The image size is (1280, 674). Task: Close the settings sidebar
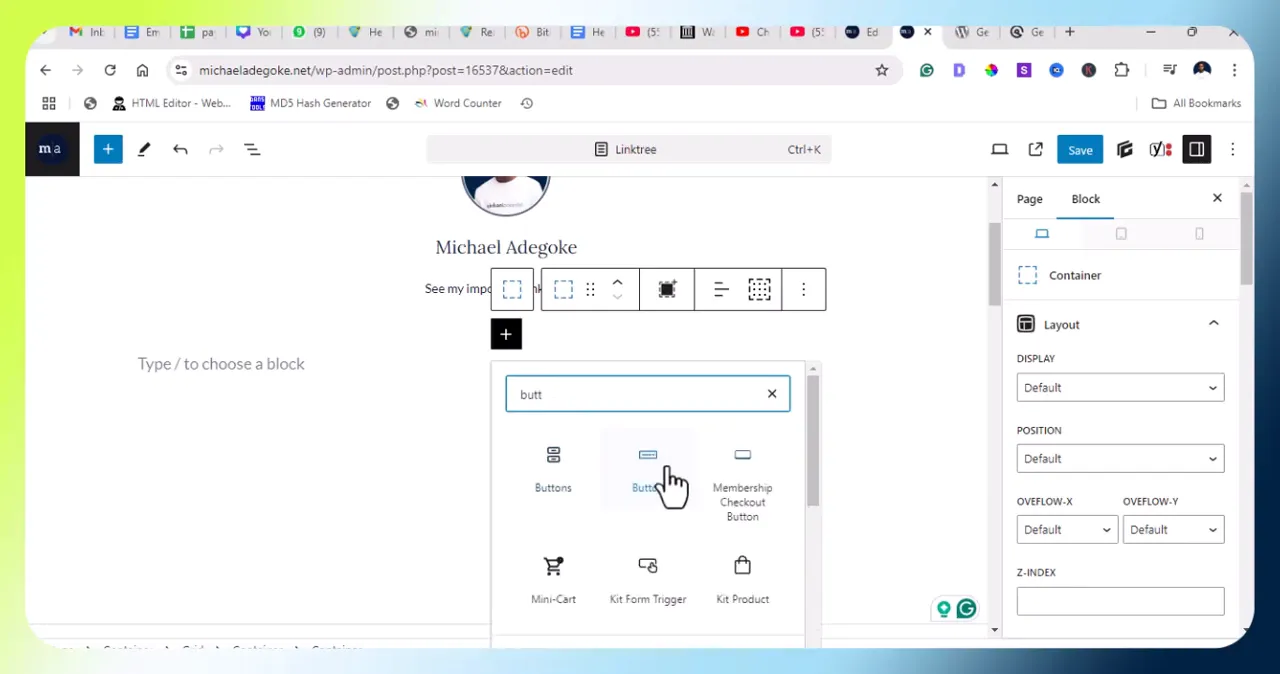coord(1217,198)
